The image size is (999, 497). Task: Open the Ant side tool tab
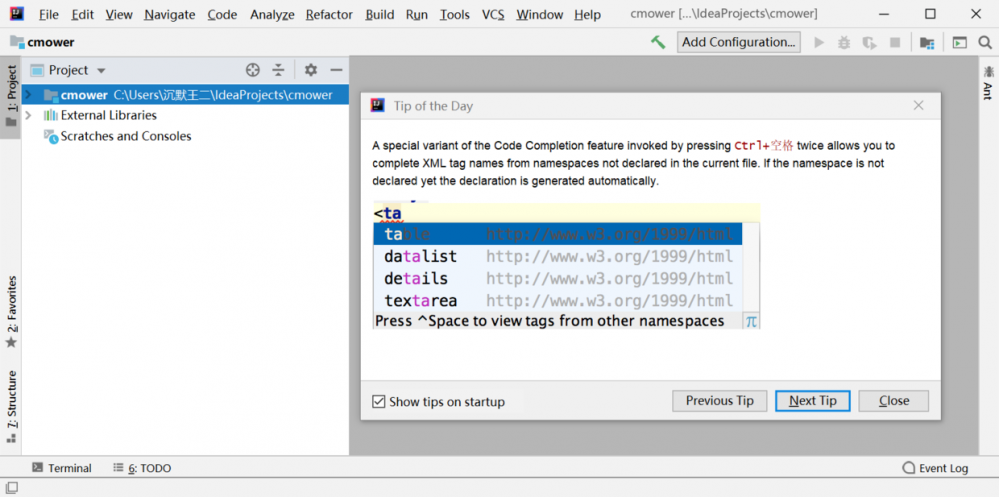[x=988, y=85]
